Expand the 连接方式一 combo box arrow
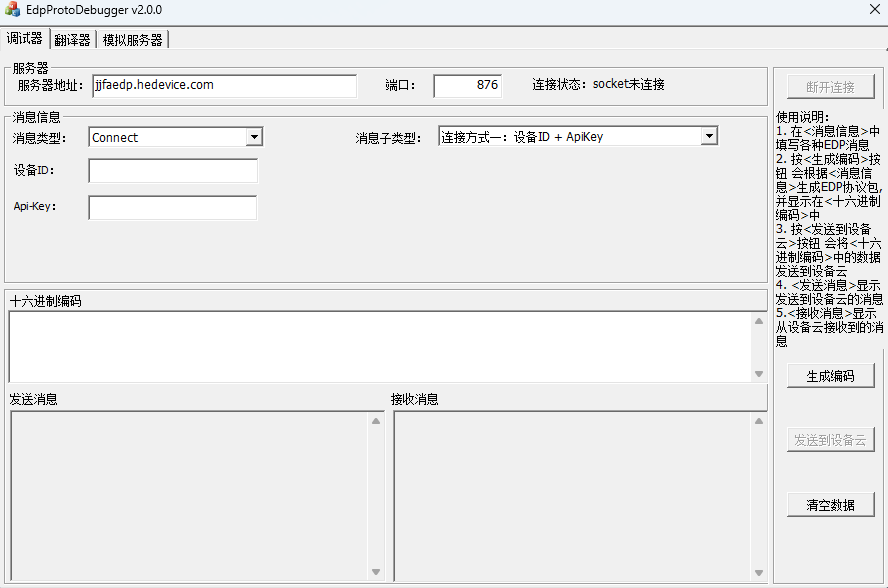Screen dimensions: 888x588 tap(709, 135)
